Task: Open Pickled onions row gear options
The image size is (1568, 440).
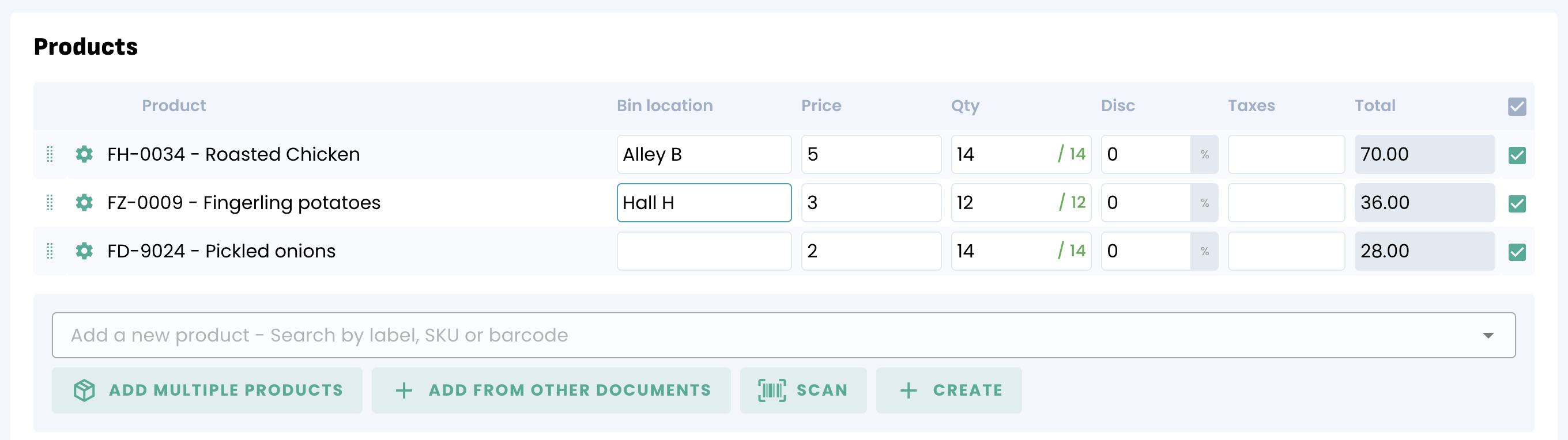Action: coord(84,251)
